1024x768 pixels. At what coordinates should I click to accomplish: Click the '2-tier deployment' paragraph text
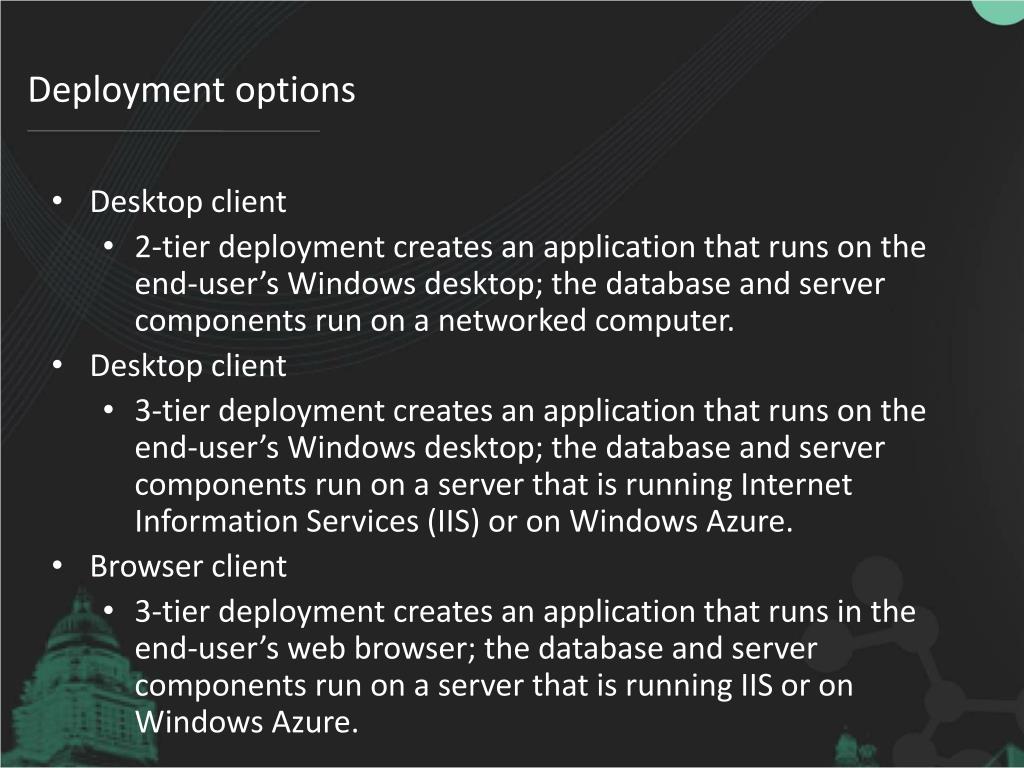(x=530, y=284)
